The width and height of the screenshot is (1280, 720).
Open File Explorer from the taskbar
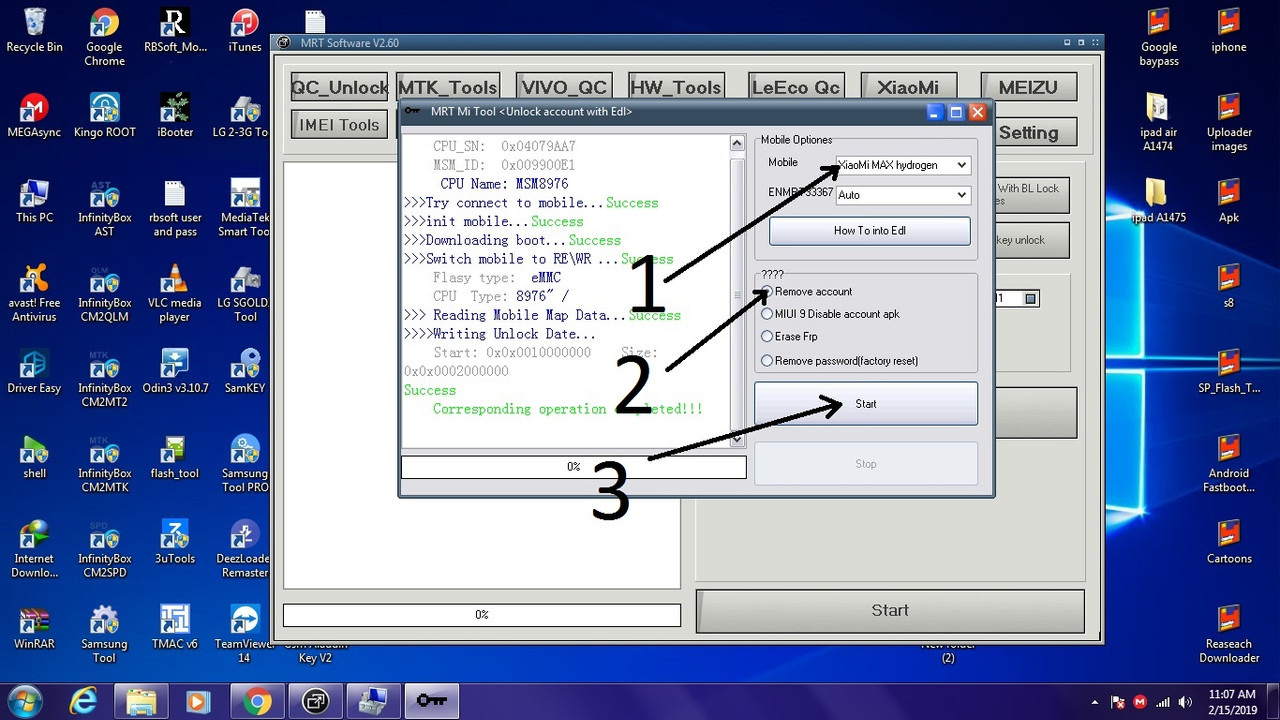coord(141,701)
